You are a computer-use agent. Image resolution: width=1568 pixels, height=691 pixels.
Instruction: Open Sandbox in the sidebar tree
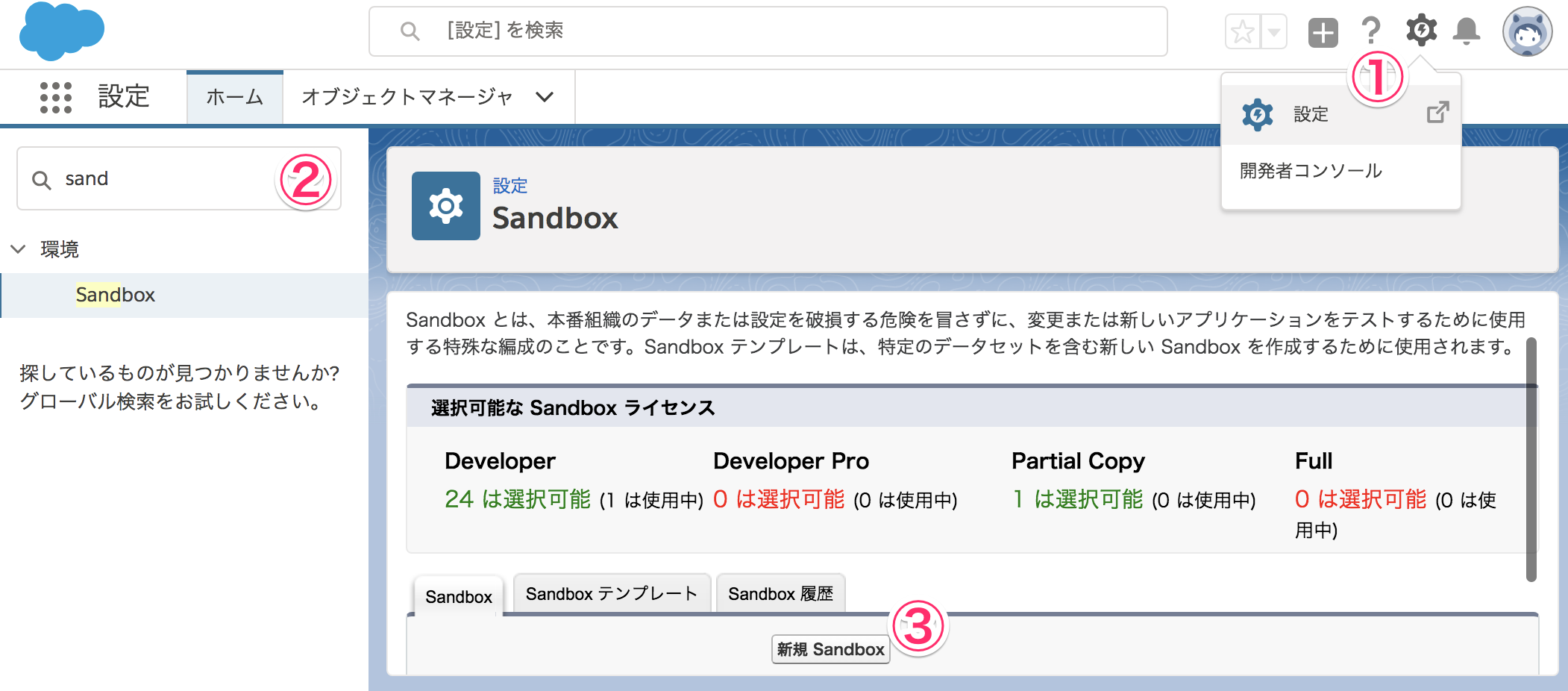tap(116, 295)
